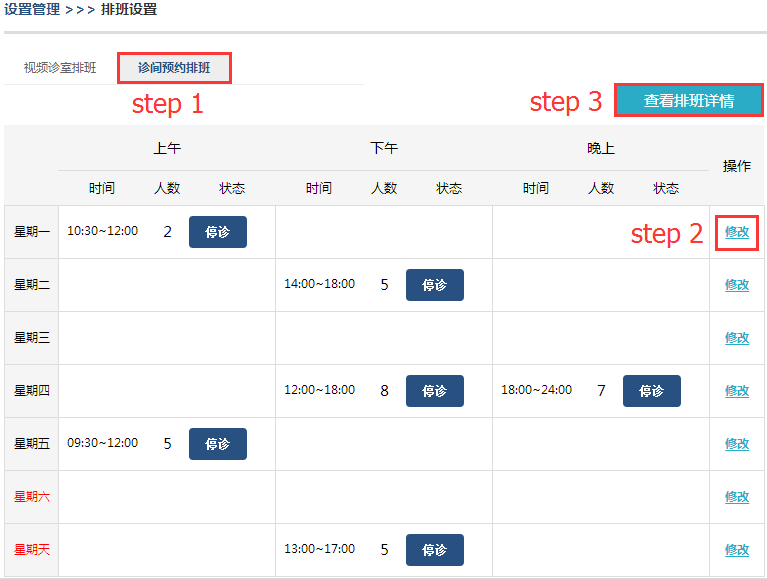
Task: Click 停诊 for Thursday evening slot
Action: tap(651, 391)
